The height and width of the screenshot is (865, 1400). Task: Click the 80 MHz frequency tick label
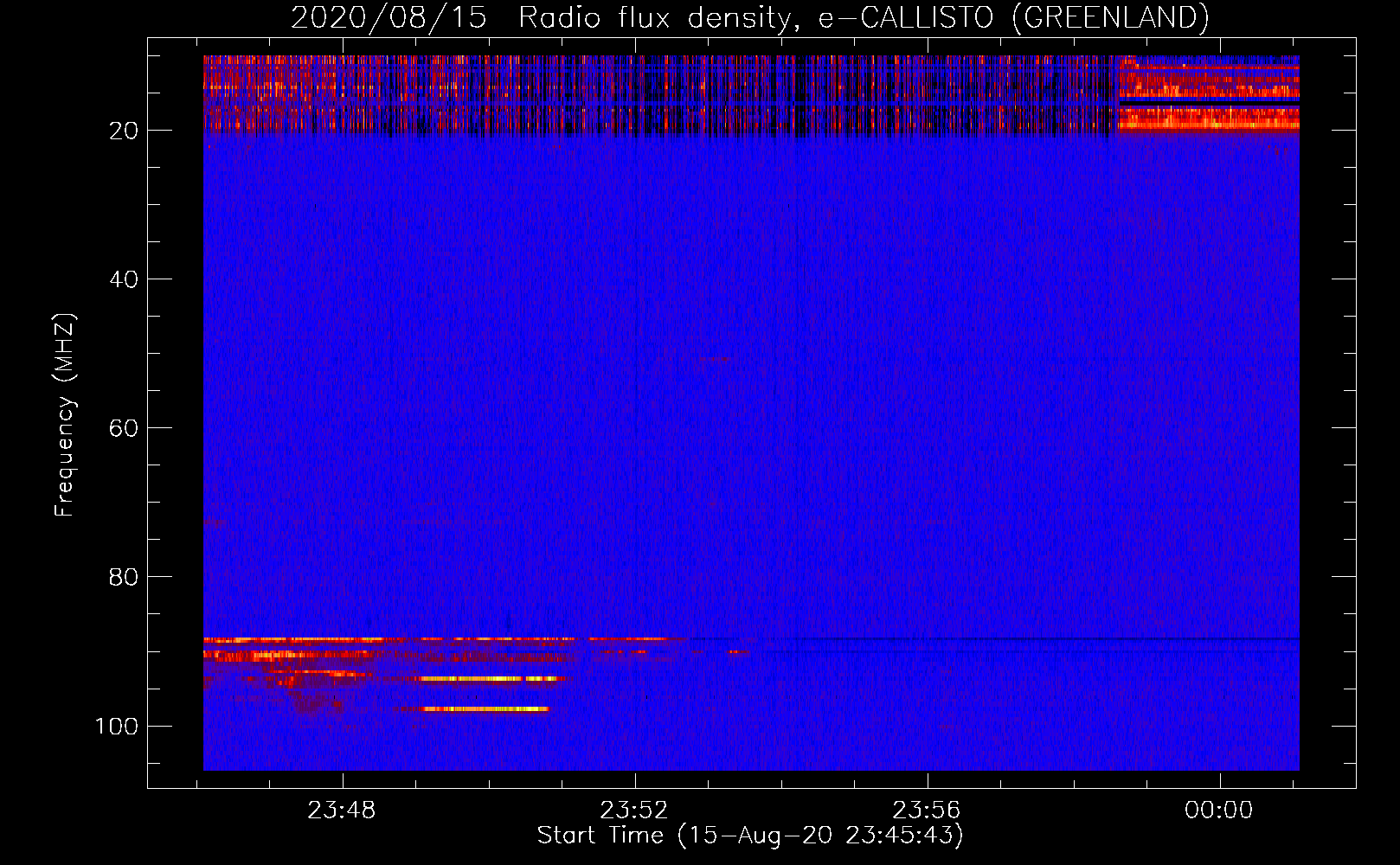[x=124, y=577]
